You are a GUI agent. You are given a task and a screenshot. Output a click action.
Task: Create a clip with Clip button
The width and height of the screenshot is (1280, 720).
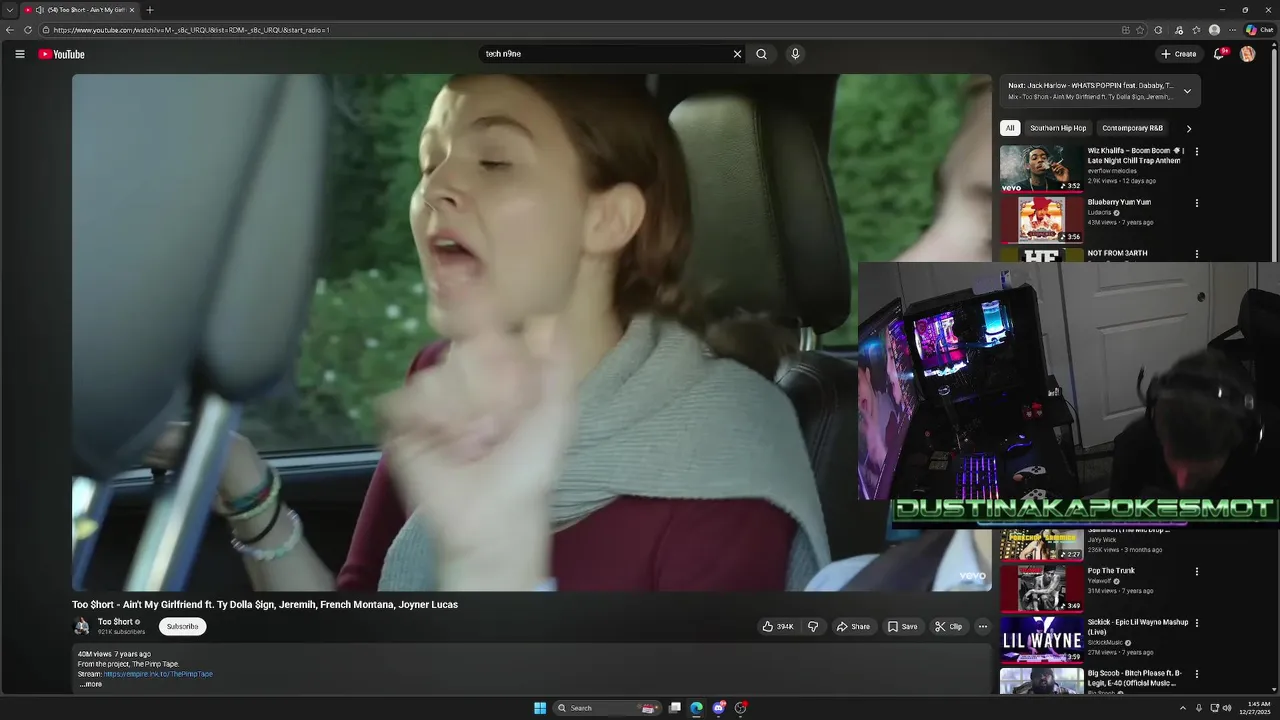948,627
